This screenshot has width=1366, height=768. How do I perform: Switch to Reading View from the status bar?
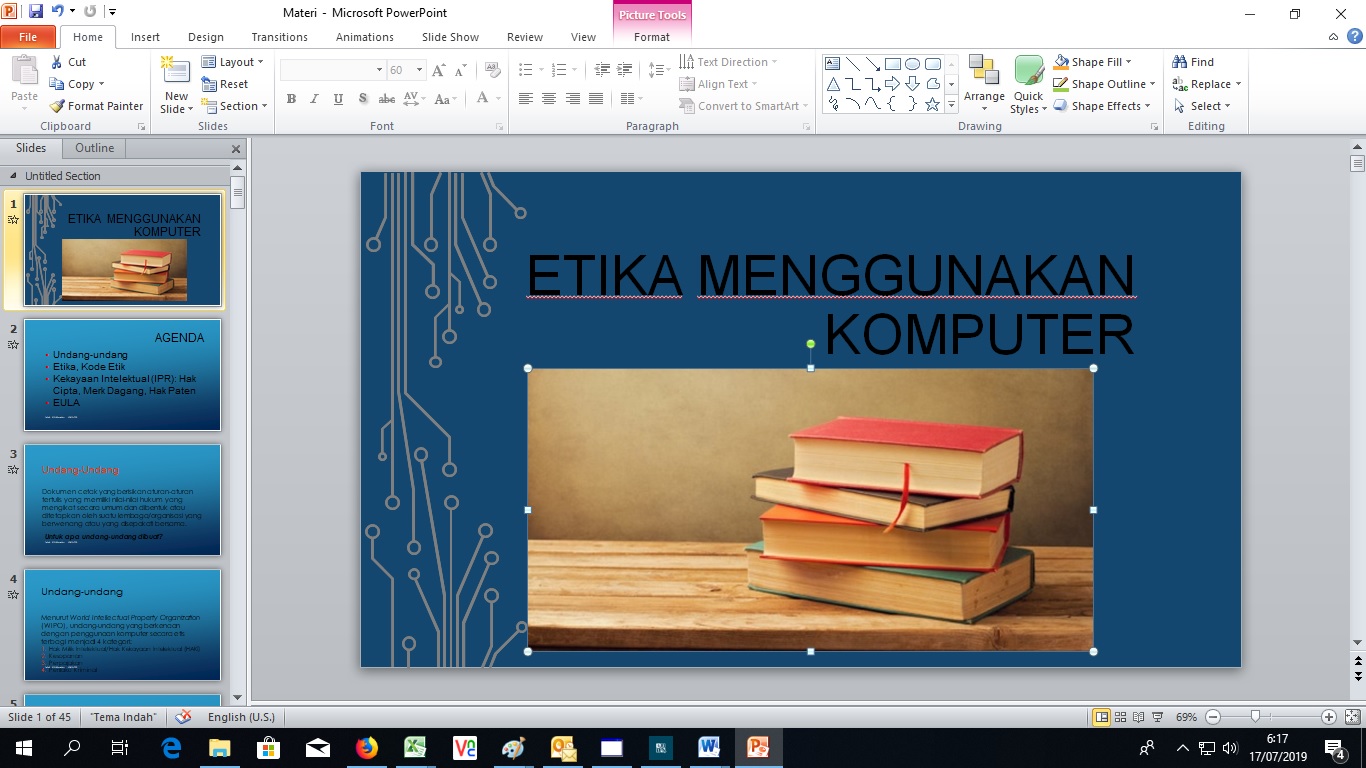[x=1139, y=716]
